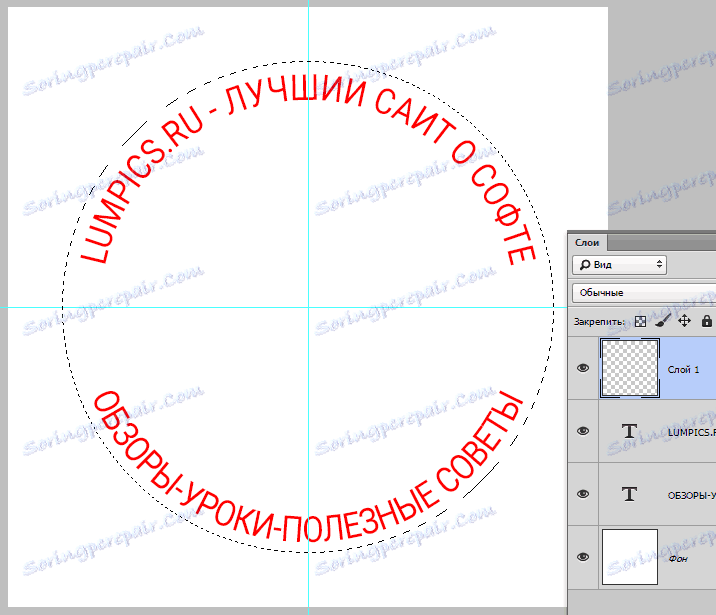
Task: Click the LUMPICS text layer T icon
Action: click(x=629, y=431)
